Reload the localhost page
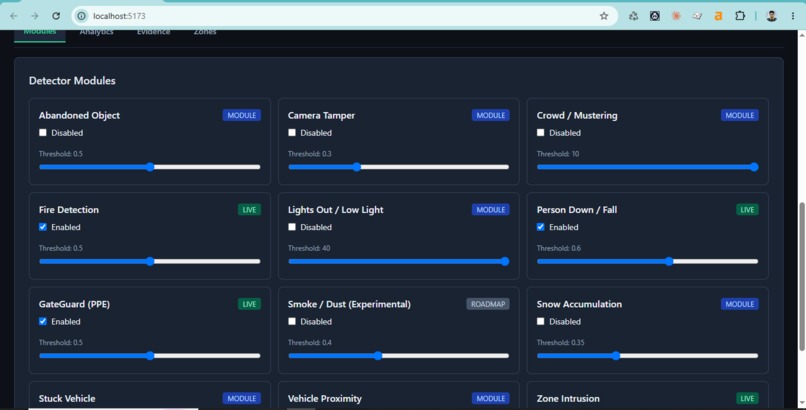This screenshot has width=806, height=410. [56, 16]
